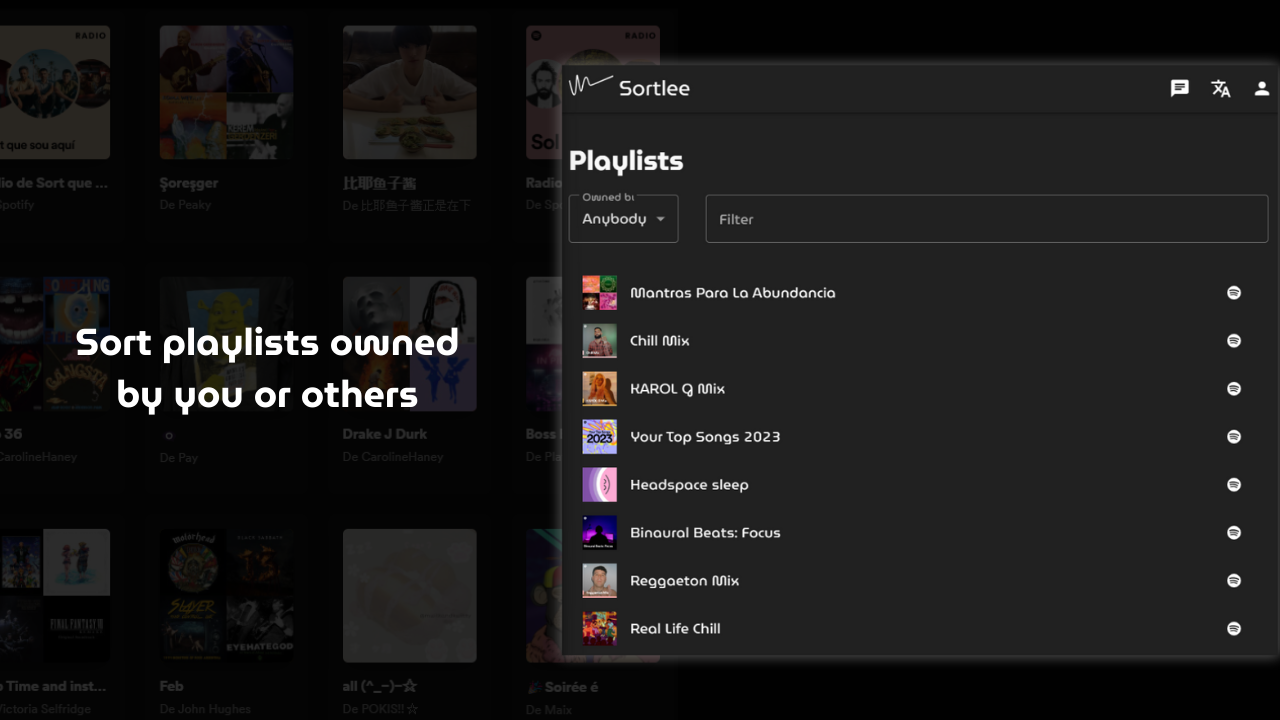Click the Feb playlist title in background
Viewport: 1280px width, 720px height.
172,686
